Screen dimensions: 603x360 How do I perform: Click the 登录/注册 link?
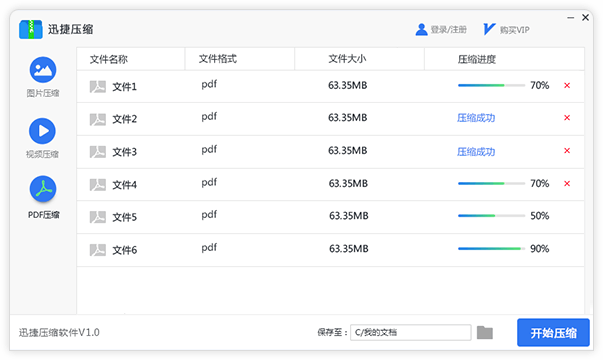click(x=448, y=30)
